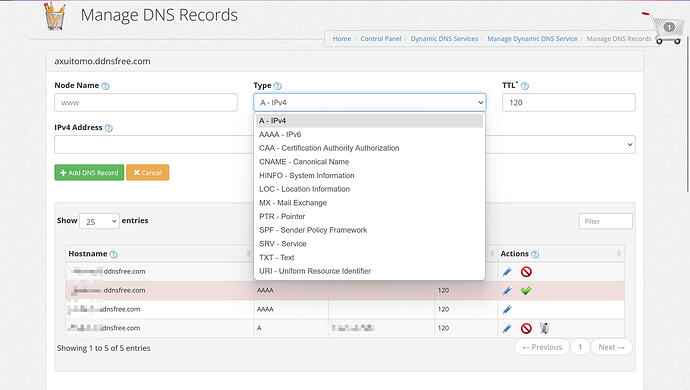The image size is (690, 390).
Task: Open the Hostname column help icon
Action: coord(114,254)
